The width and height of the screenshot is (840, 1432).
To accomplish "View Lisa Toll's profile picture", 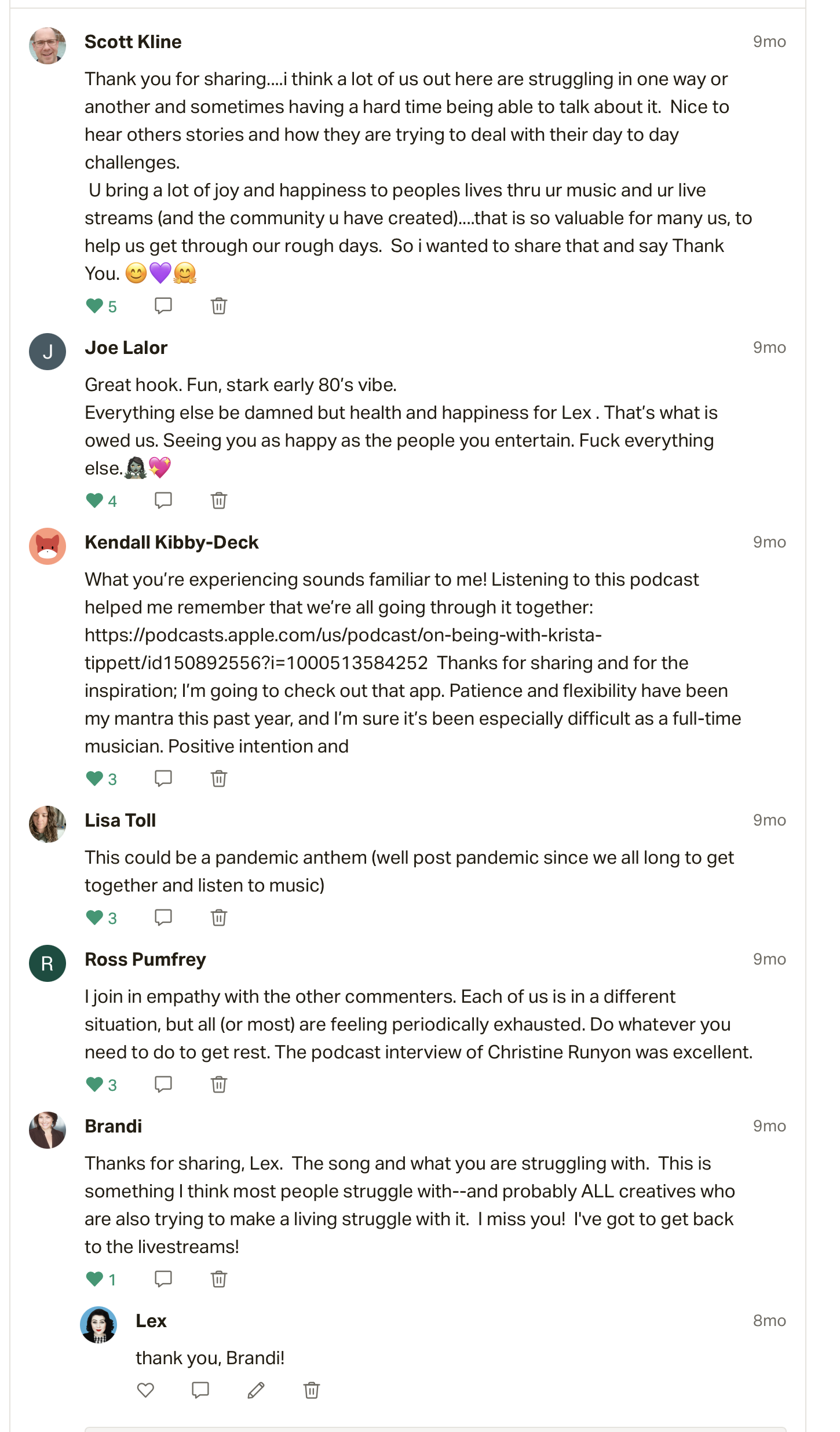I will tap(48, 824).
